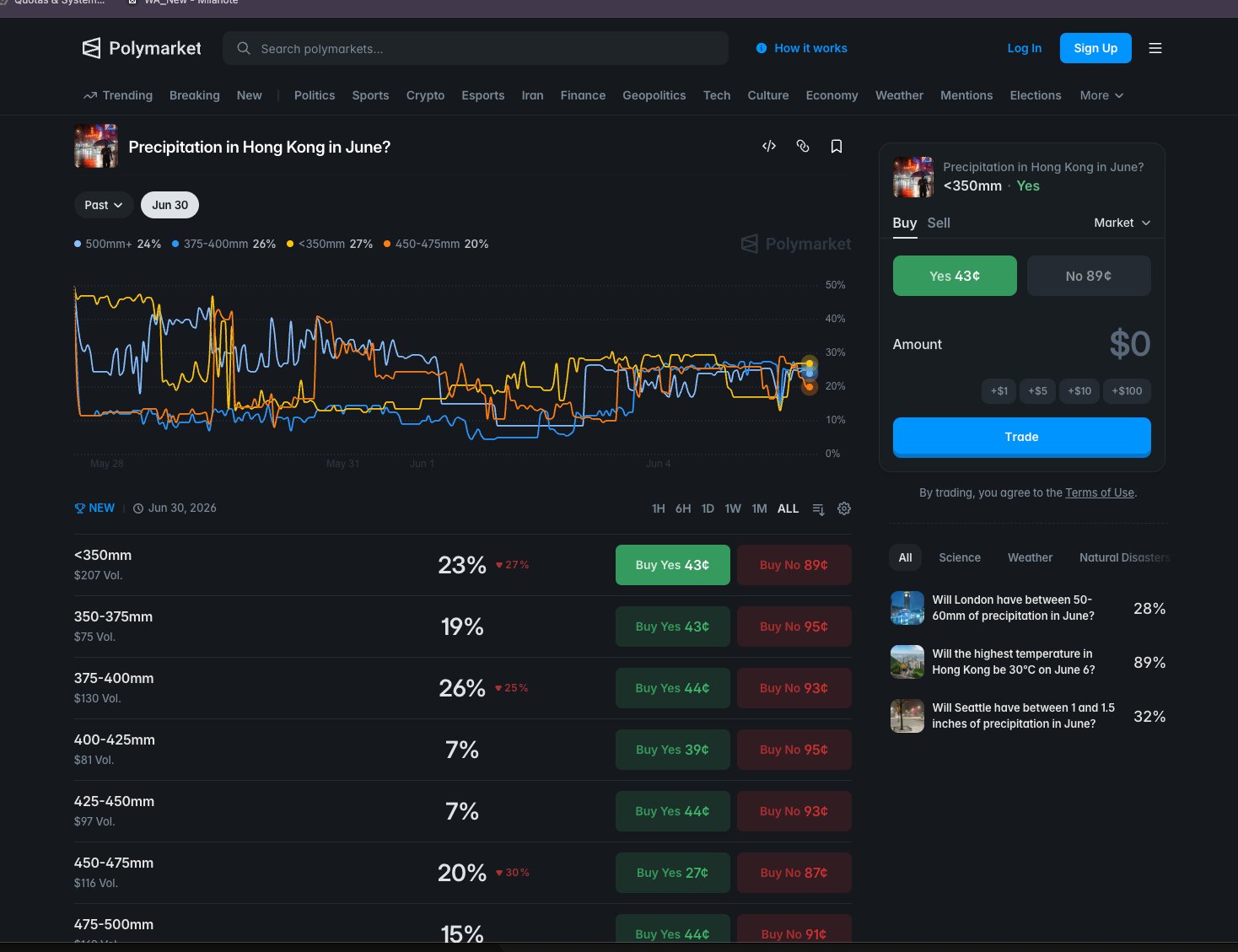Screen dimensions: 1238x952
Task: Click the Log In link
Action: point(1024,48)
